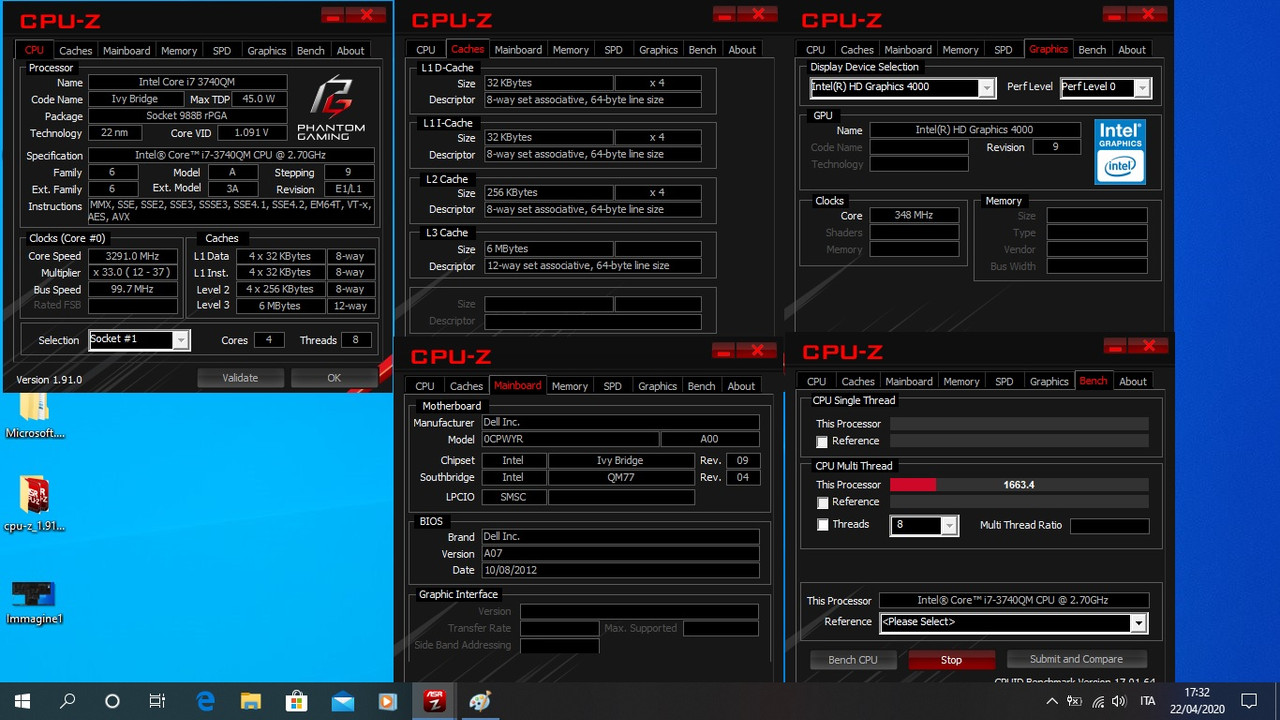Switch to Memory tab in CPU window
Image resolution: width=1280 pixels, height=720 pixels.
pos(179,51)
